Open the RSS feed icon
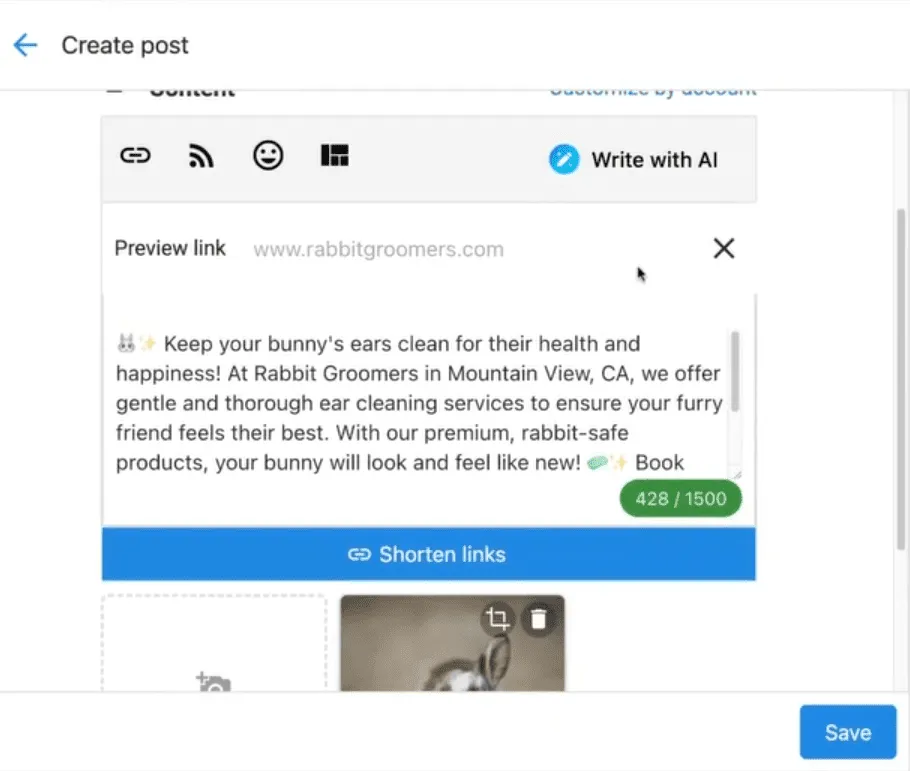This screenshot has height=771, width=910. tap(201, 156)
